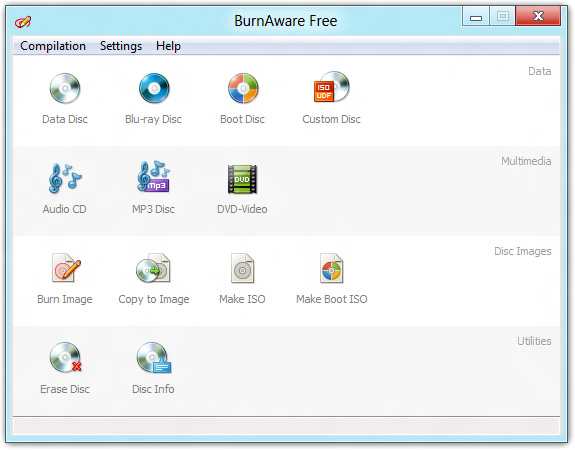Select the Blu-ray Disc icon
This screenshot has width=575, height=450.
point(154,99)
